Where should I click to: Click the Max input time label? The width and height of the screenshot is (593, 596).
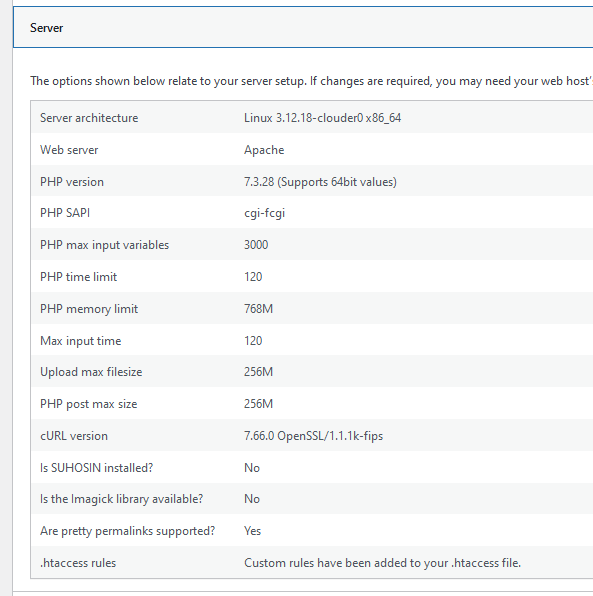[81, 341]
